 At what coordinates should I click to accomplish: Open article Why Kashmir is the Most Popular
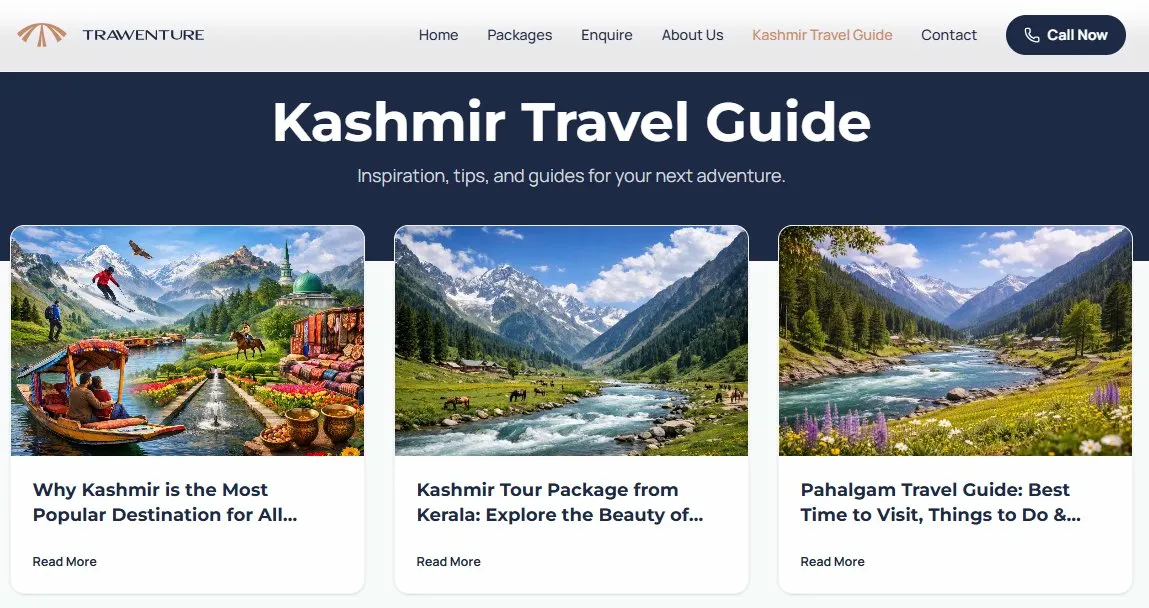point(165,502)
